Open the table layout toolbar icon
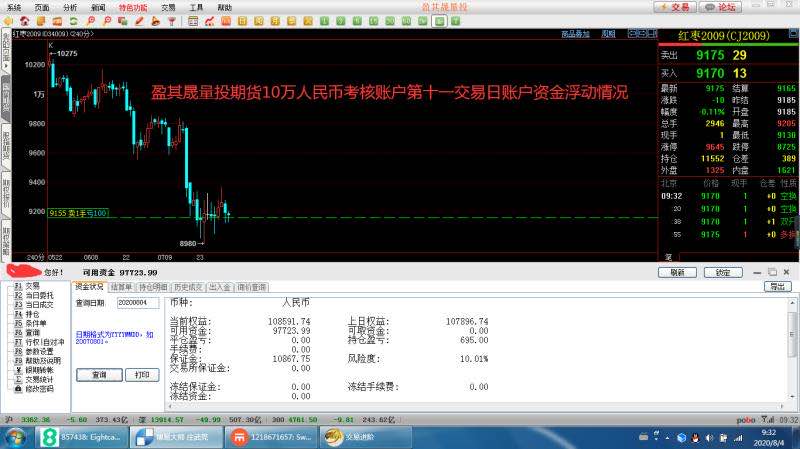 click(193, 21)
